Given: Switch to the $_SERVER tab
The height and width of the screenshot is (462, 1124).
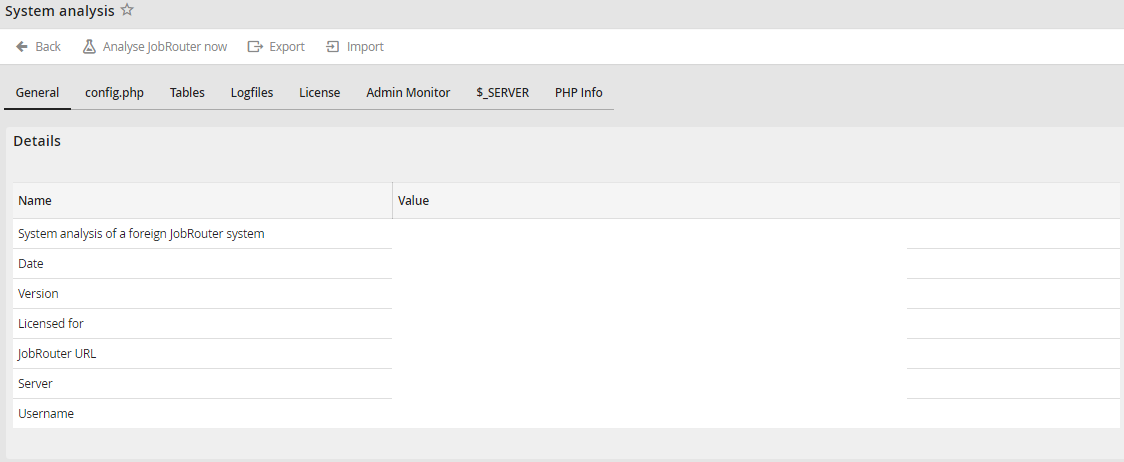Looking at the screenshot, I should 503,93.
